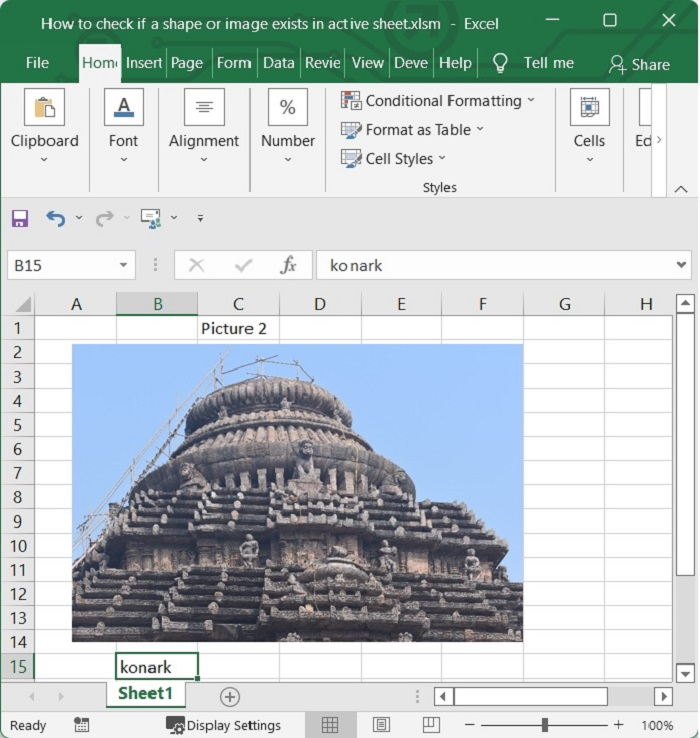Open the Help tab
The width and height of the screenshot is (700, 738).
(x=455, y=63)
